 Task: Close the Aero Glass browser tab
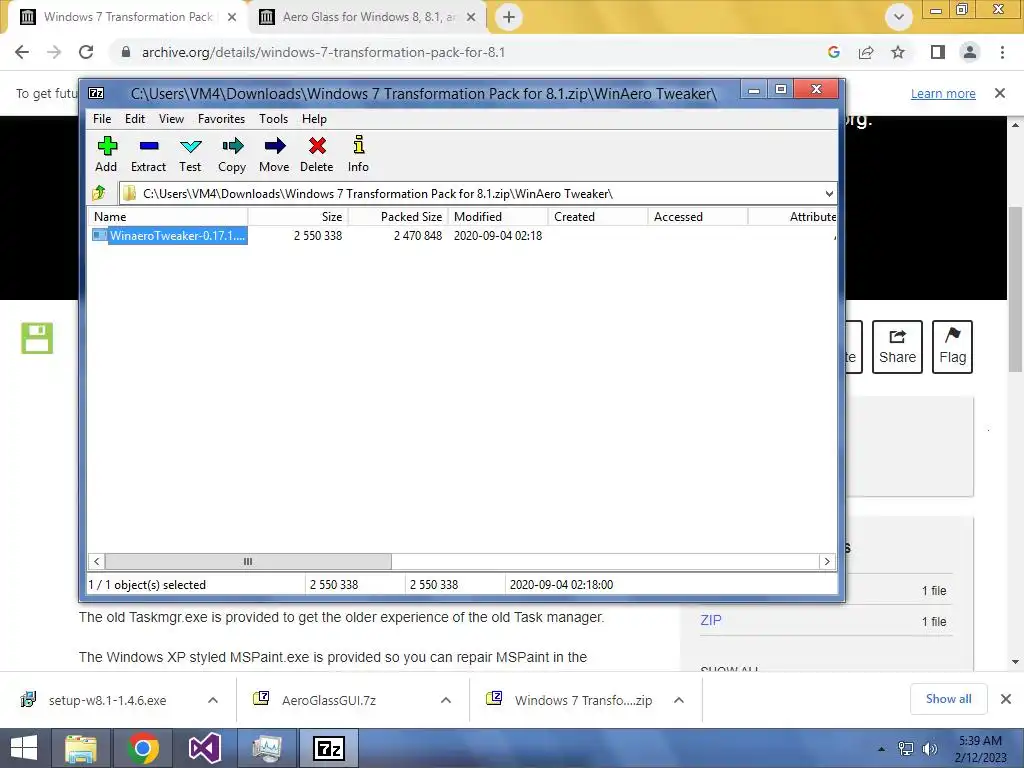[471, 18]
